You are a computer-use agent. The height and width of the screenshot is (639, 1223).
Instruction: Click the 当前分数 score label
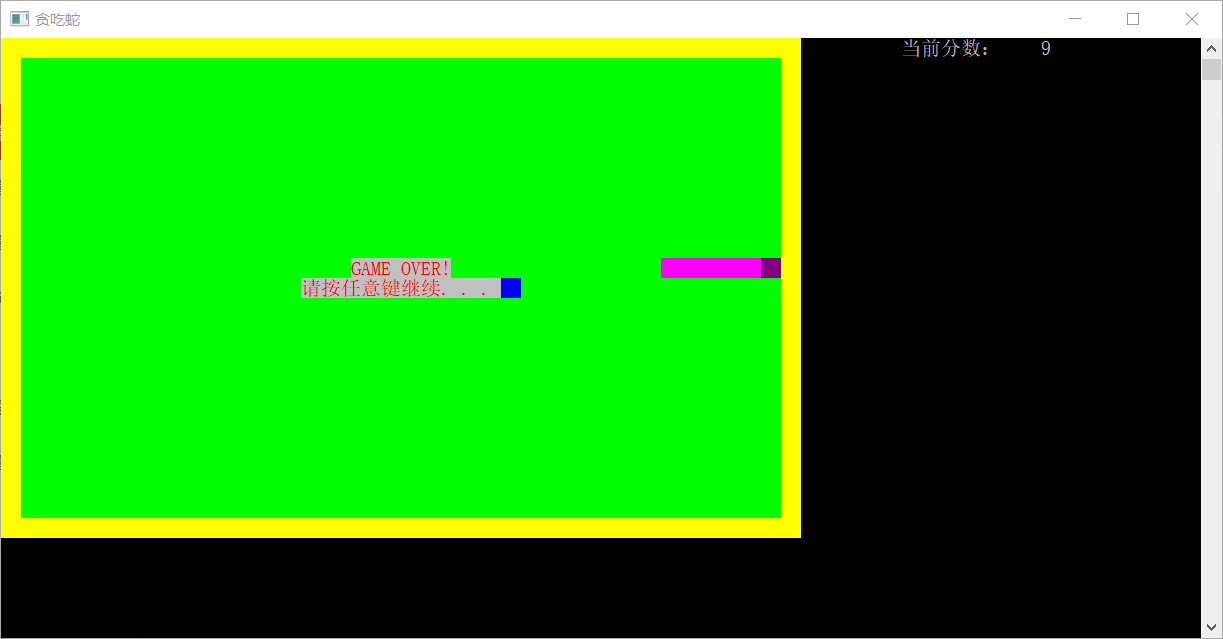[x=946, y=48]
